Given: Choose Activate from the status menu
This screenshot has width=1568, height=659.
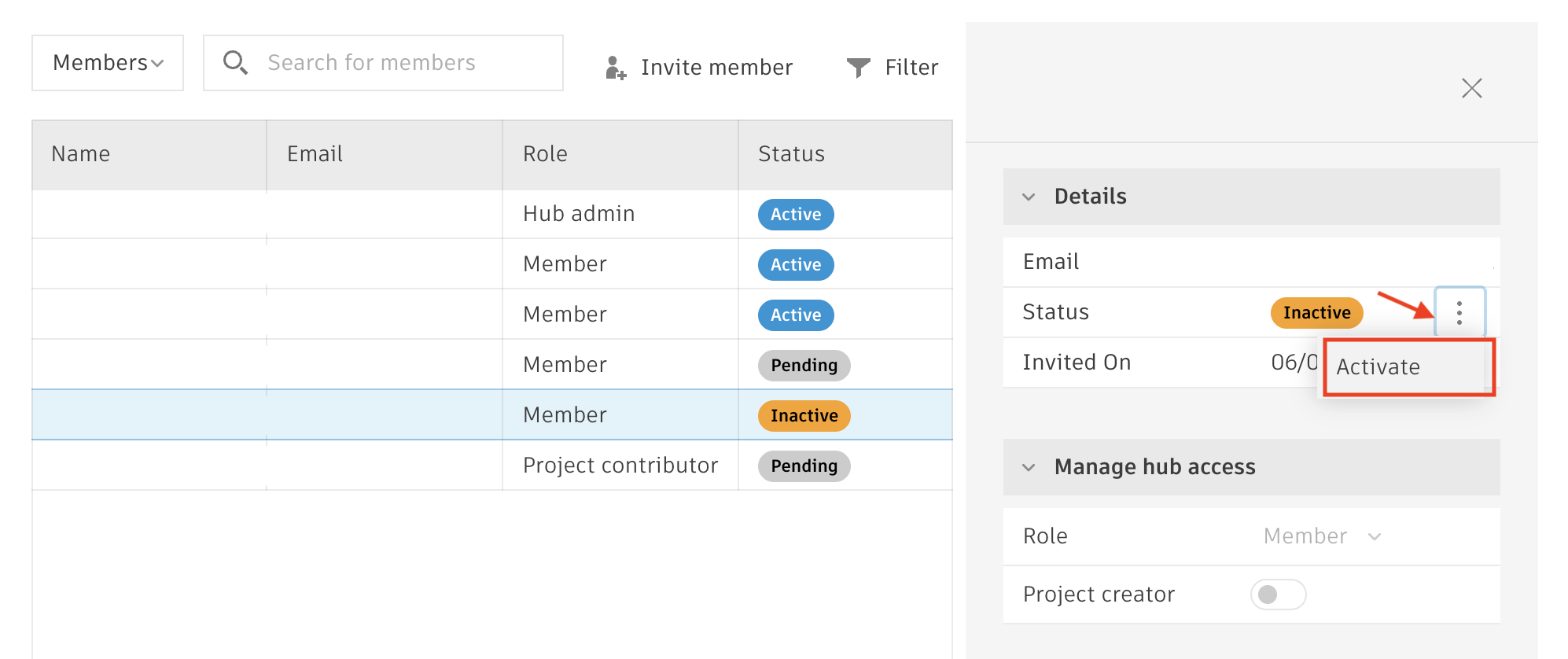Looking at the screenshot, I should pos(1378,367).
